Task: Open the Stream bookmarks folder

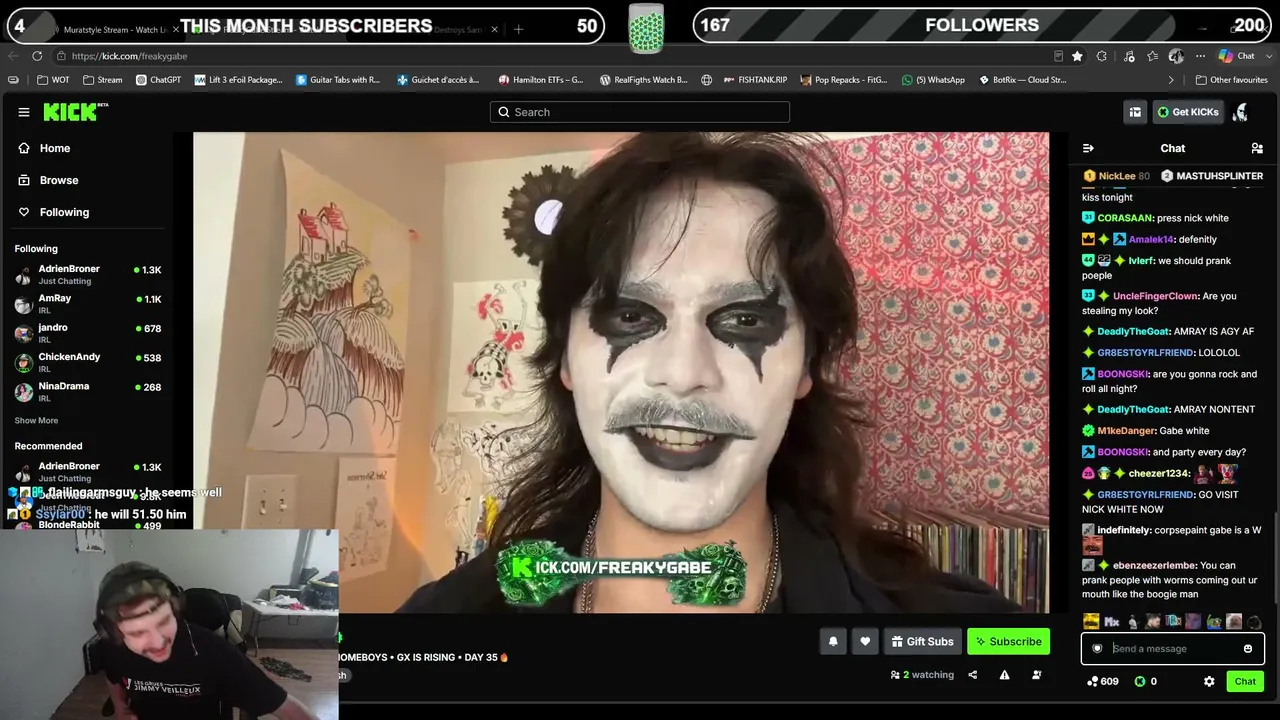Action: [x=103, y=80]
